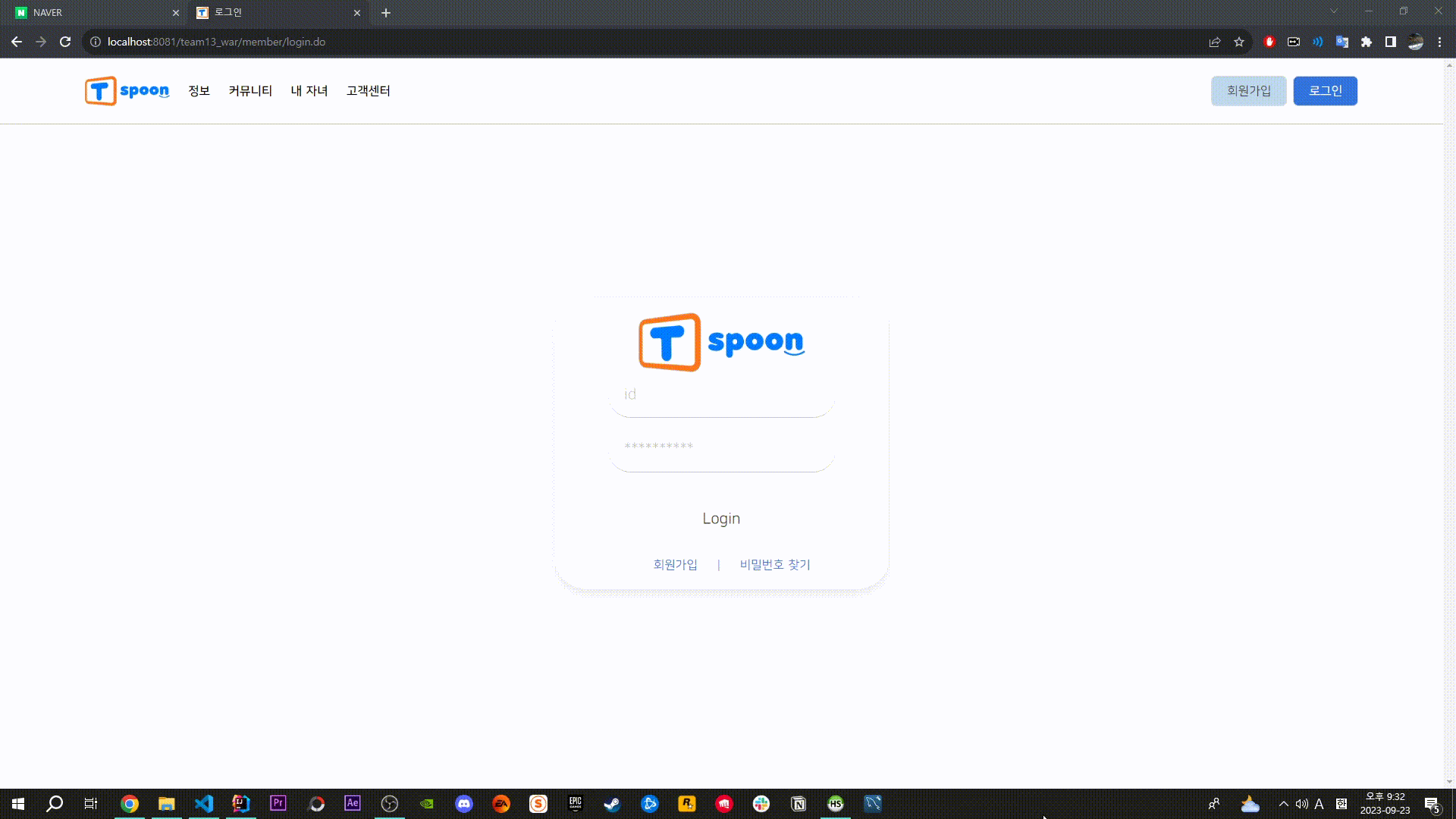
Task: Expand hidden system tray icons
Action: point(1283,804)
